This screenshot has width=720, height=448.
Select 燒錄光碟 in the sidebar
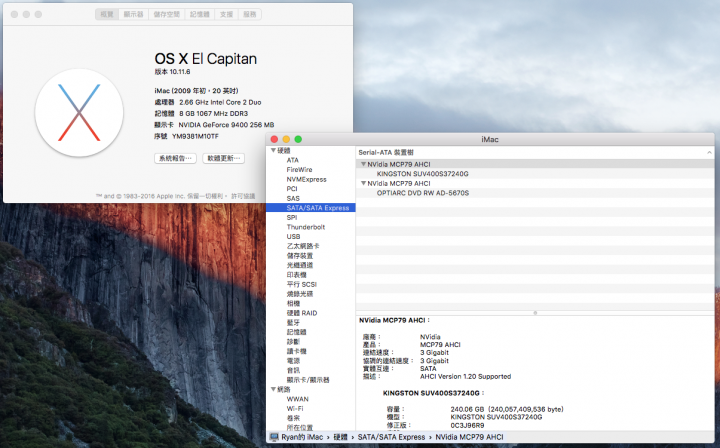point(300,294)
